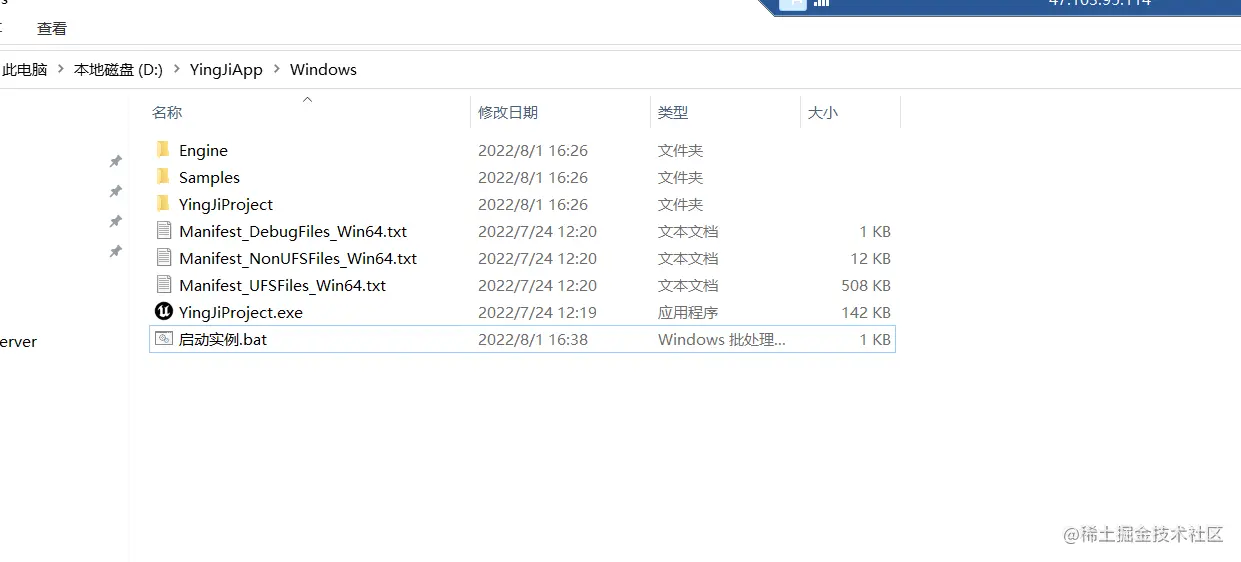Select the 启动实例.bat file name
The image size is (1241, 562).
(x=223, y=339)
